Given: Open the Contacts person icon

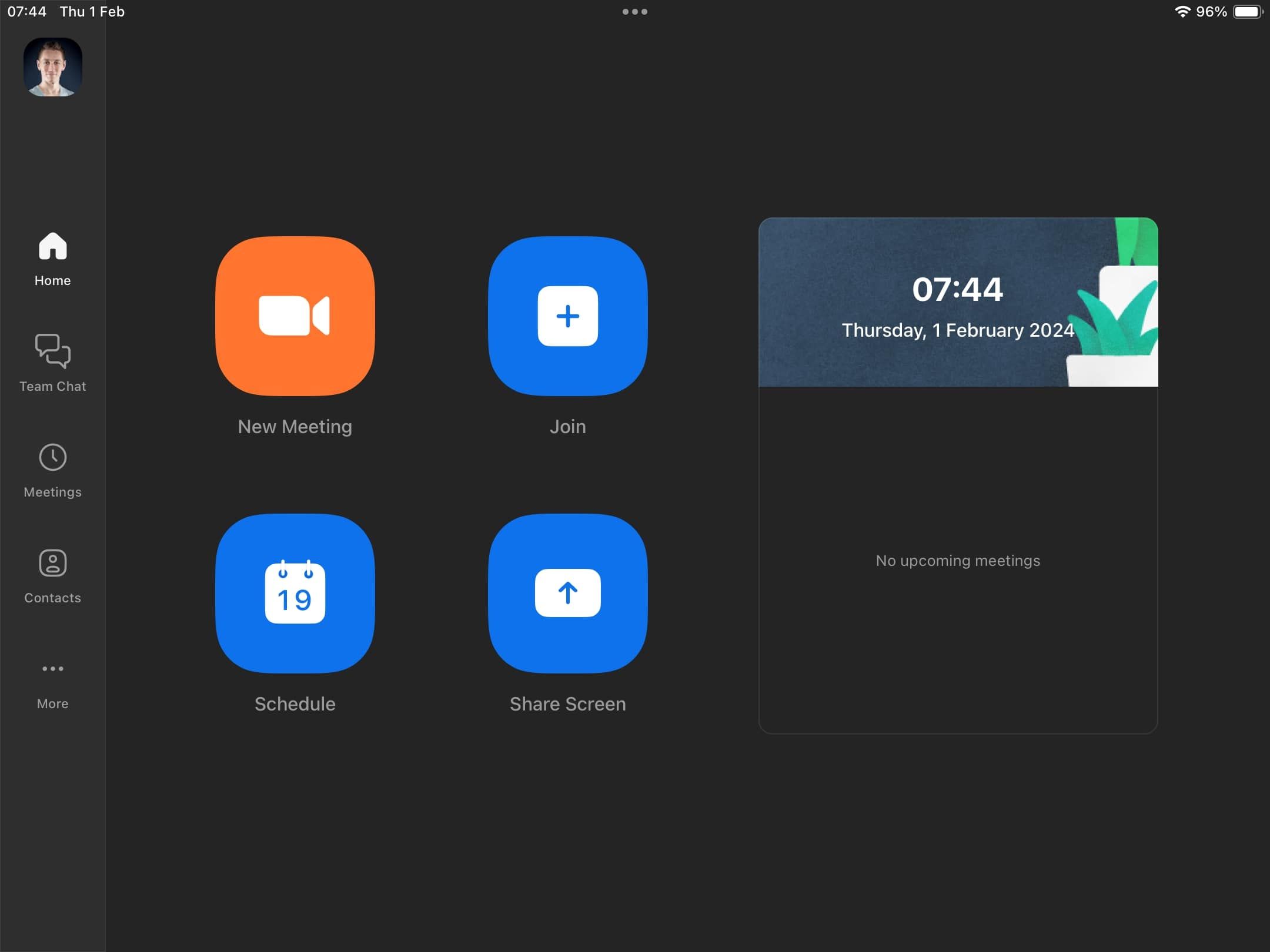Looking at the screenshot, I should pos(52,563).
